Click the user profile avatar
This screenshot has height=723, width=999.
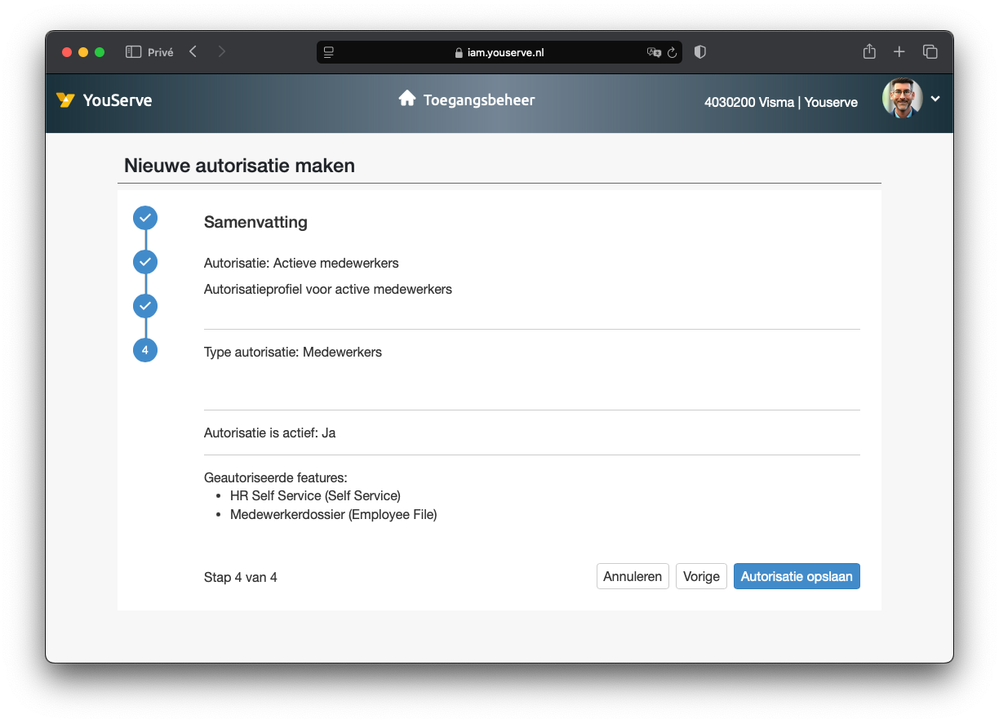pyautogui.click(x=901, y=99)
